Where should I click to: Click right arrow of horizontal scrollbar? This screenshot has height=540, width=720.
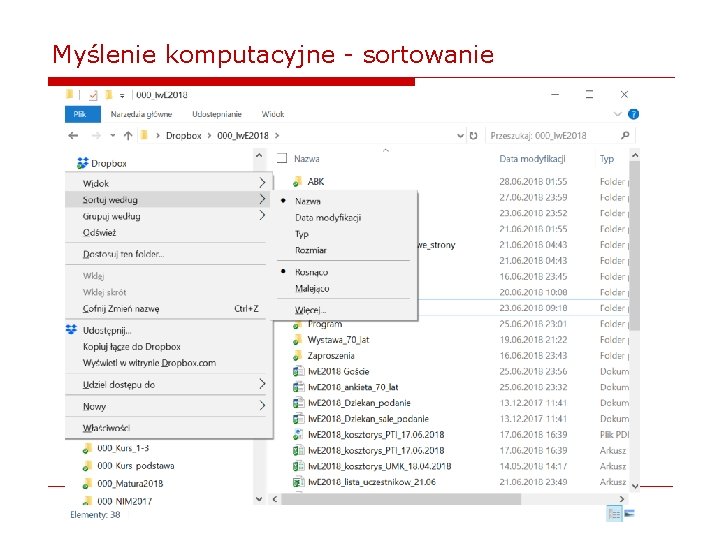622,499
